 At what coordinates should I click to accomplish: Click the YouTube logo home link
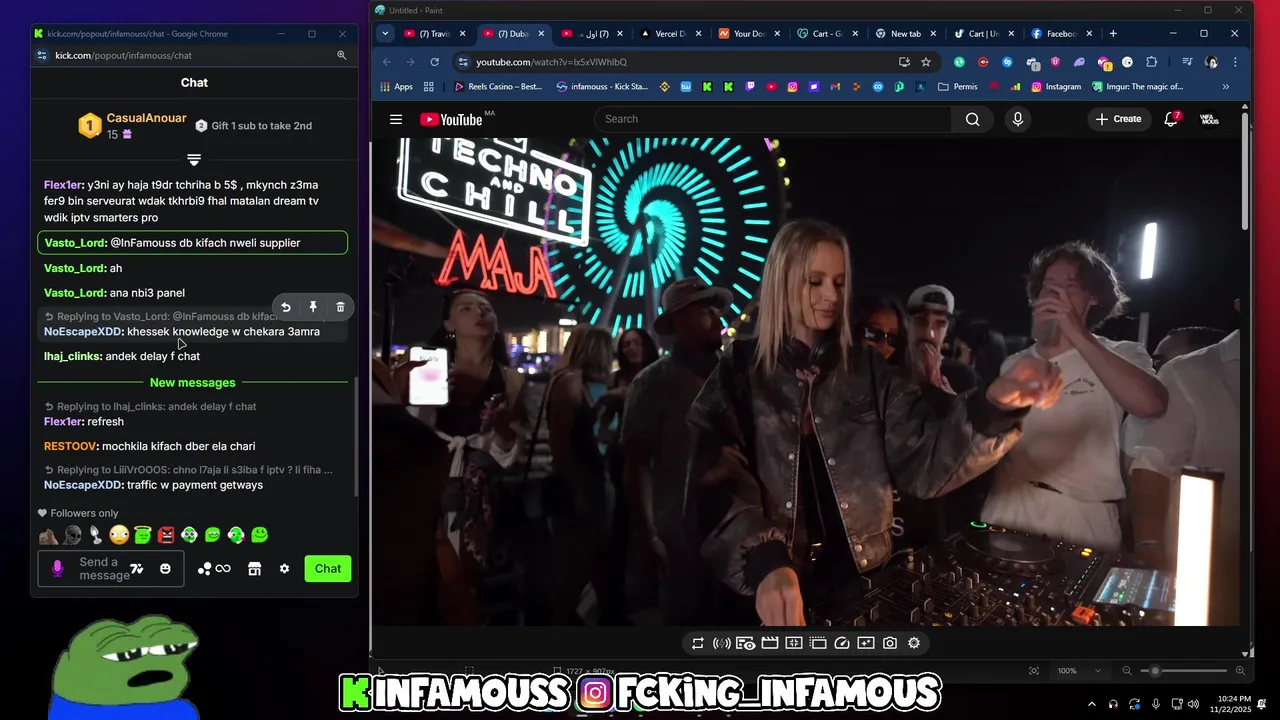(450, 119)
